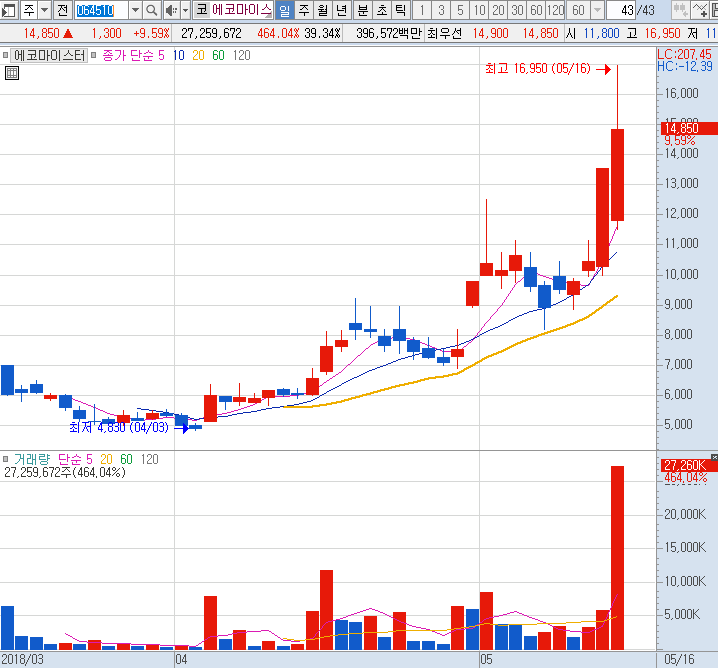Click volume average 120 label in grey

tap(149, 459)
